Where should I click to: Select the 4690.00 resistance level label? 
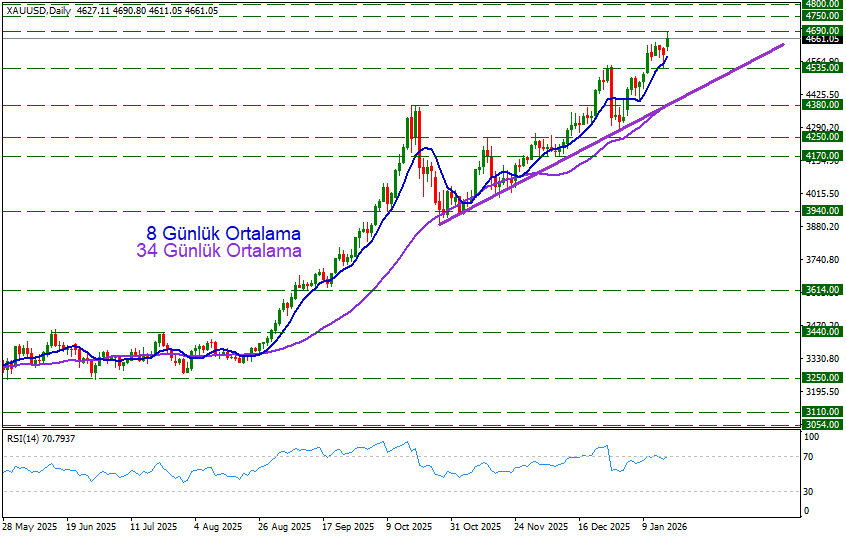click(x=821, y=31)
